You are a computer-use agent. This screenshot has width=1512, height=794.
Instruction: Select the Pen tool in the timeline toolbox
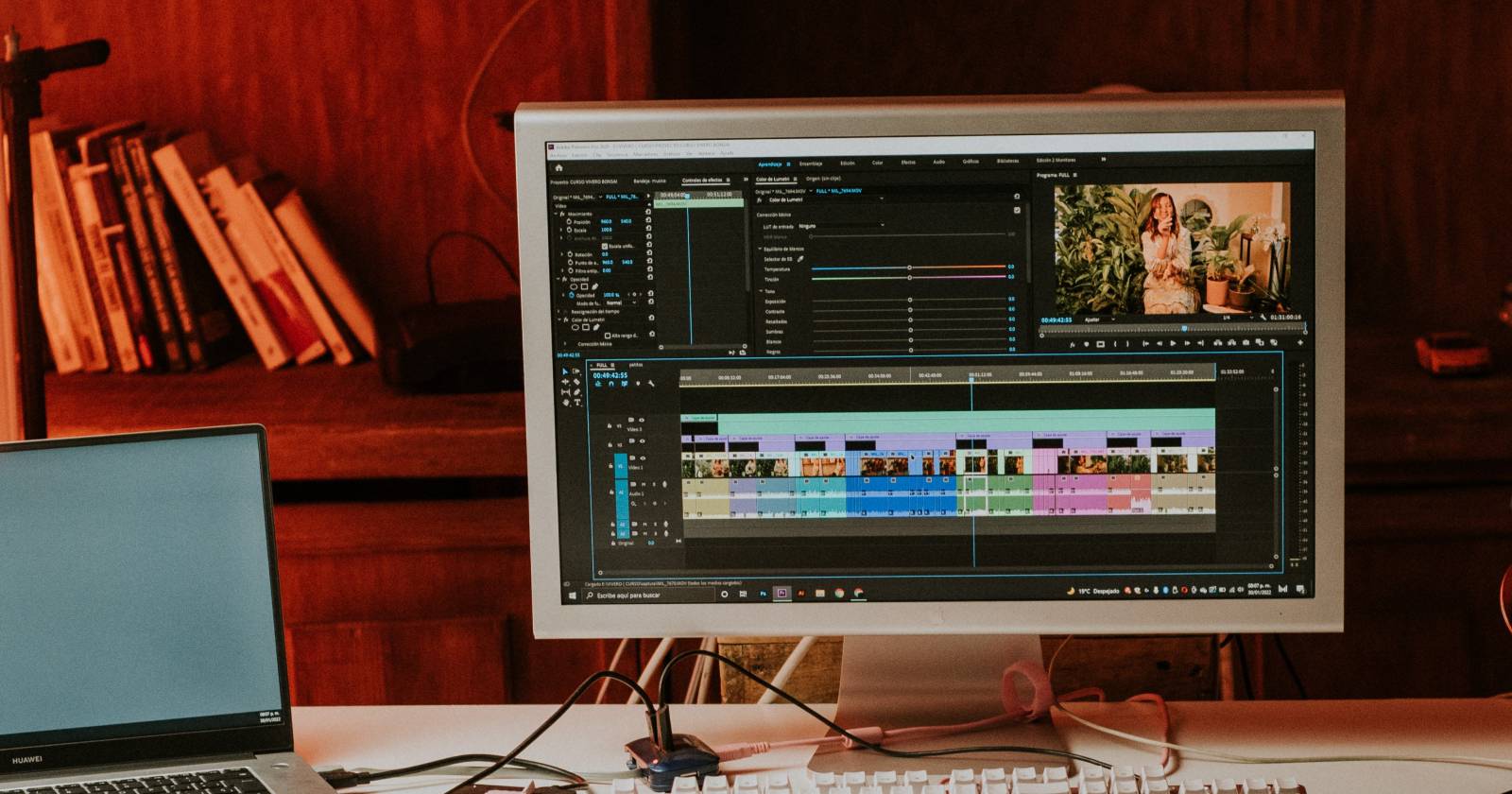[x=576, y=392]
